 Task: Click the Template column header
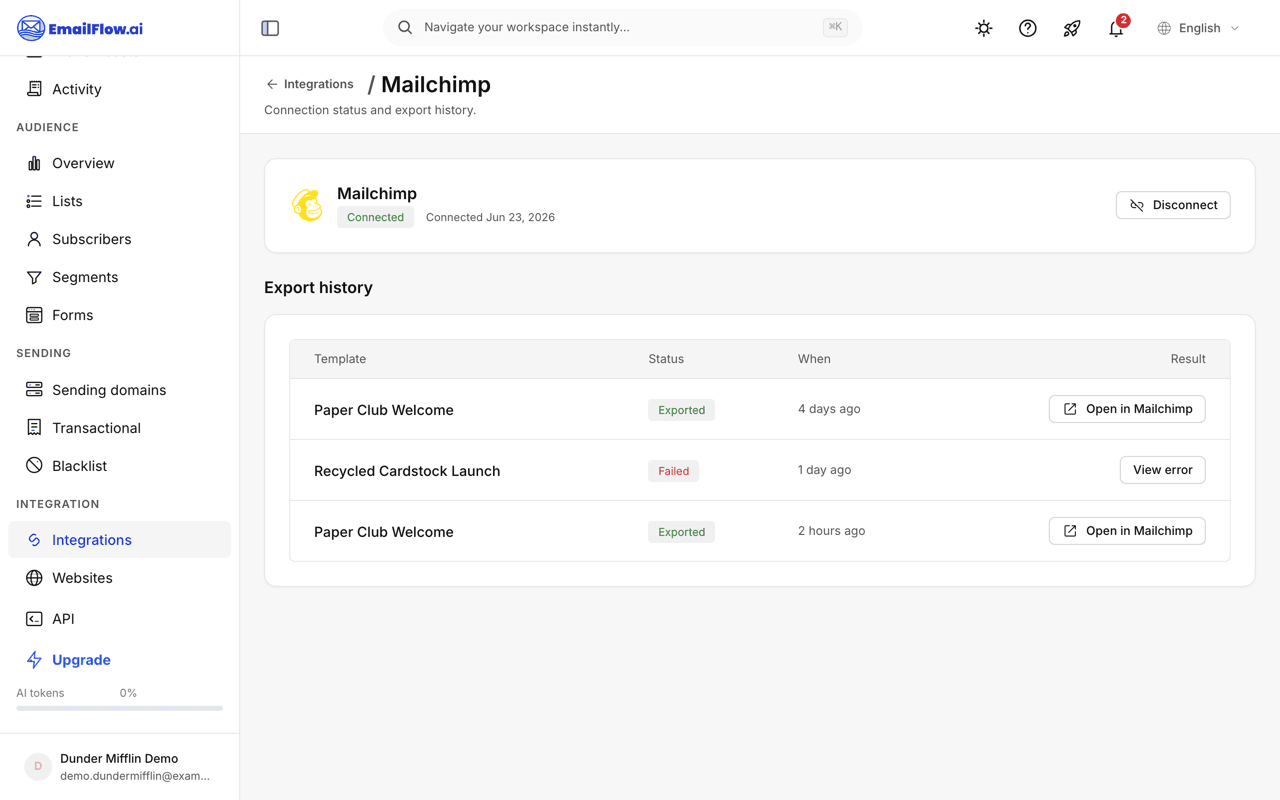(340, 359)
